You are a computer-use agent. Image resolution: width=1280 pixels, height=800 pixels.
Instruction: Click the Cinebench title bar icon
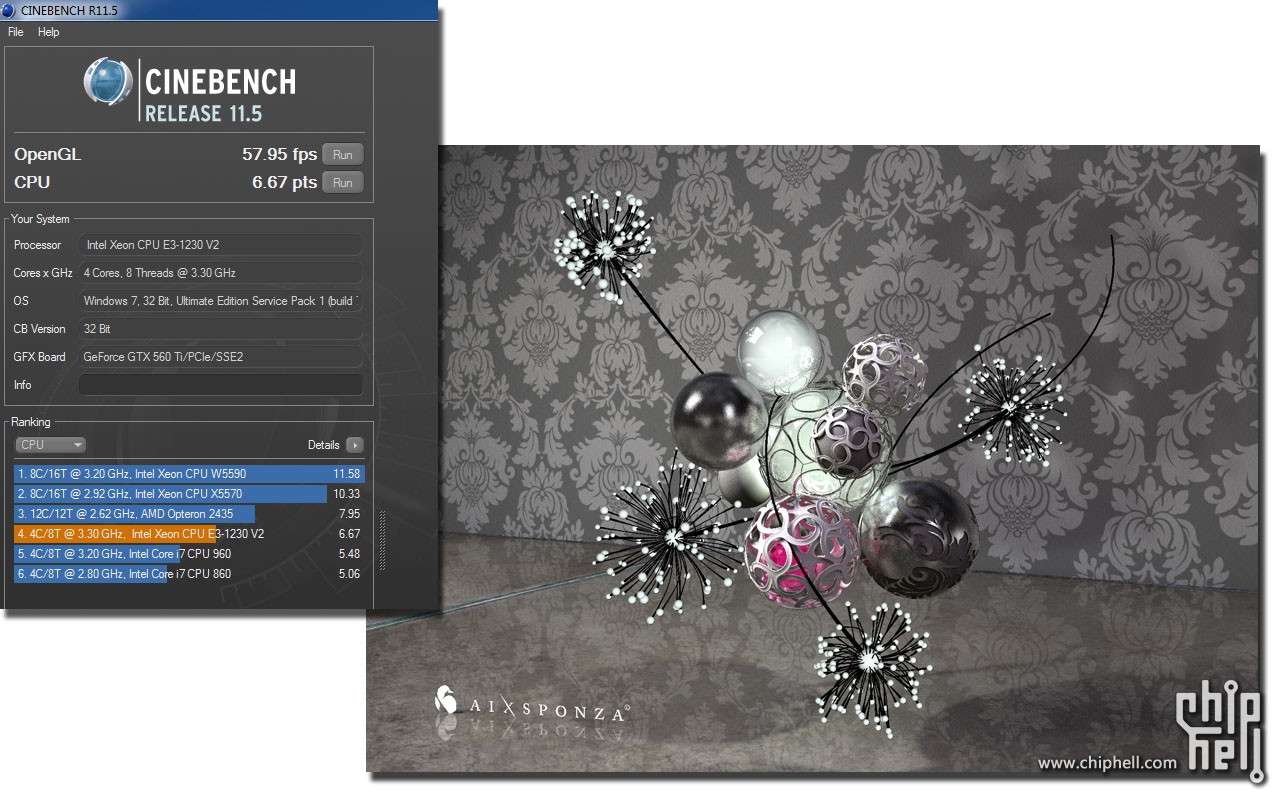click(9, 10)
